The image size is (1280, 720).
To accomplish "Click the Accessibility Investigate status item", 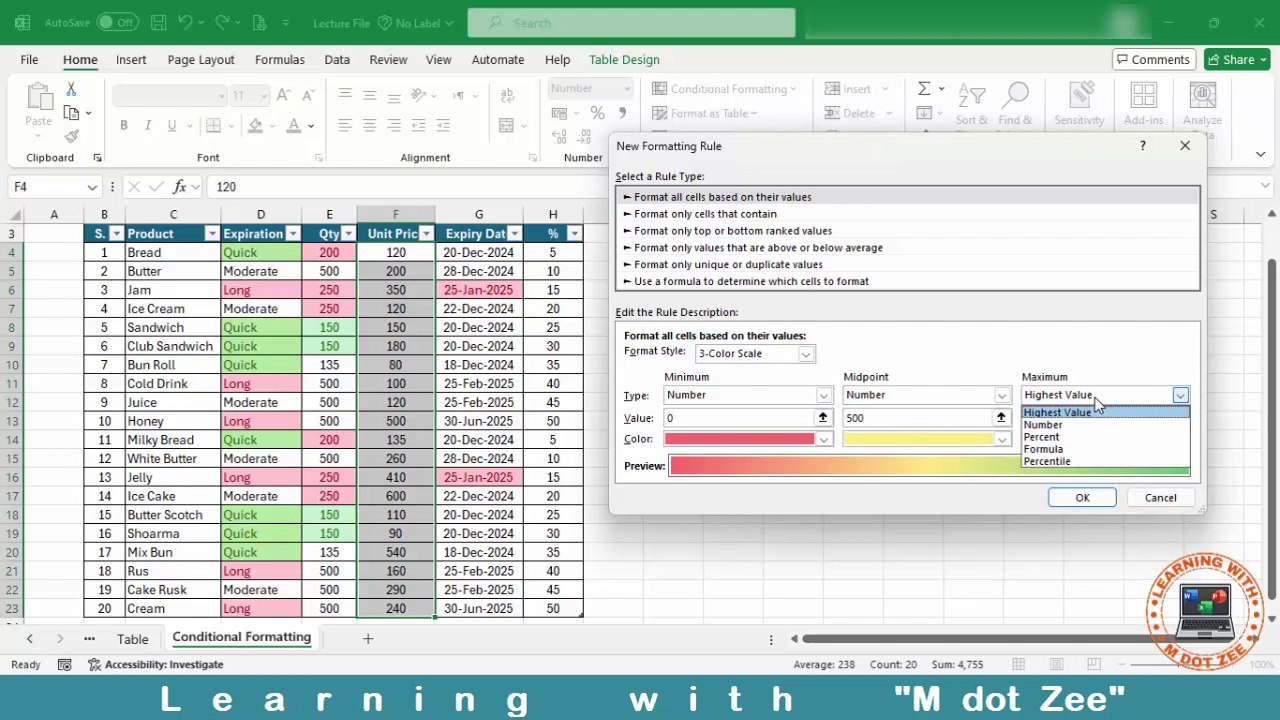I will click(155, 664).
